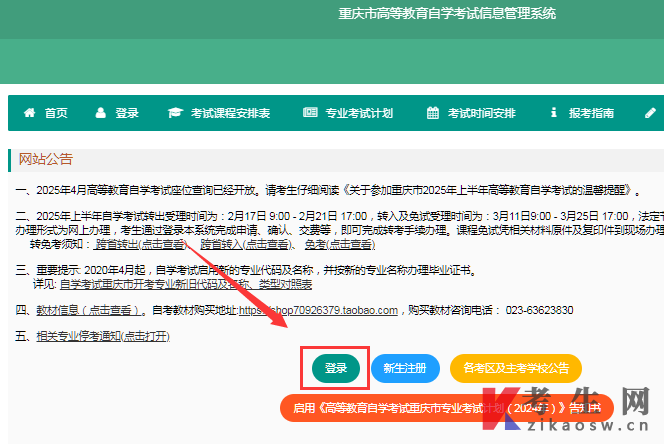Viewport: 664px width, 444px height.
Task: Click the orange 启用专业考试计划告知书 button
Action: click(x=447, y=408)
